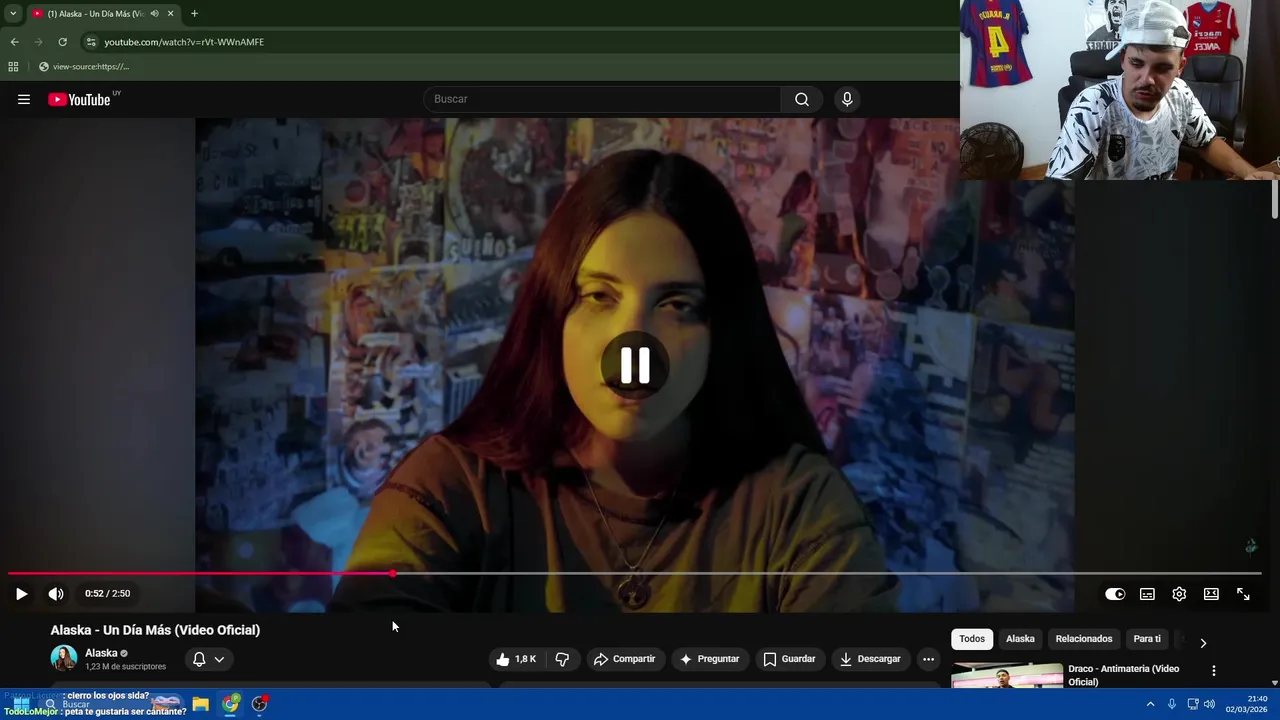Open the Draco - Antimateria video thumbnail
The image size is (1280, 720).
pos(1007,676)
